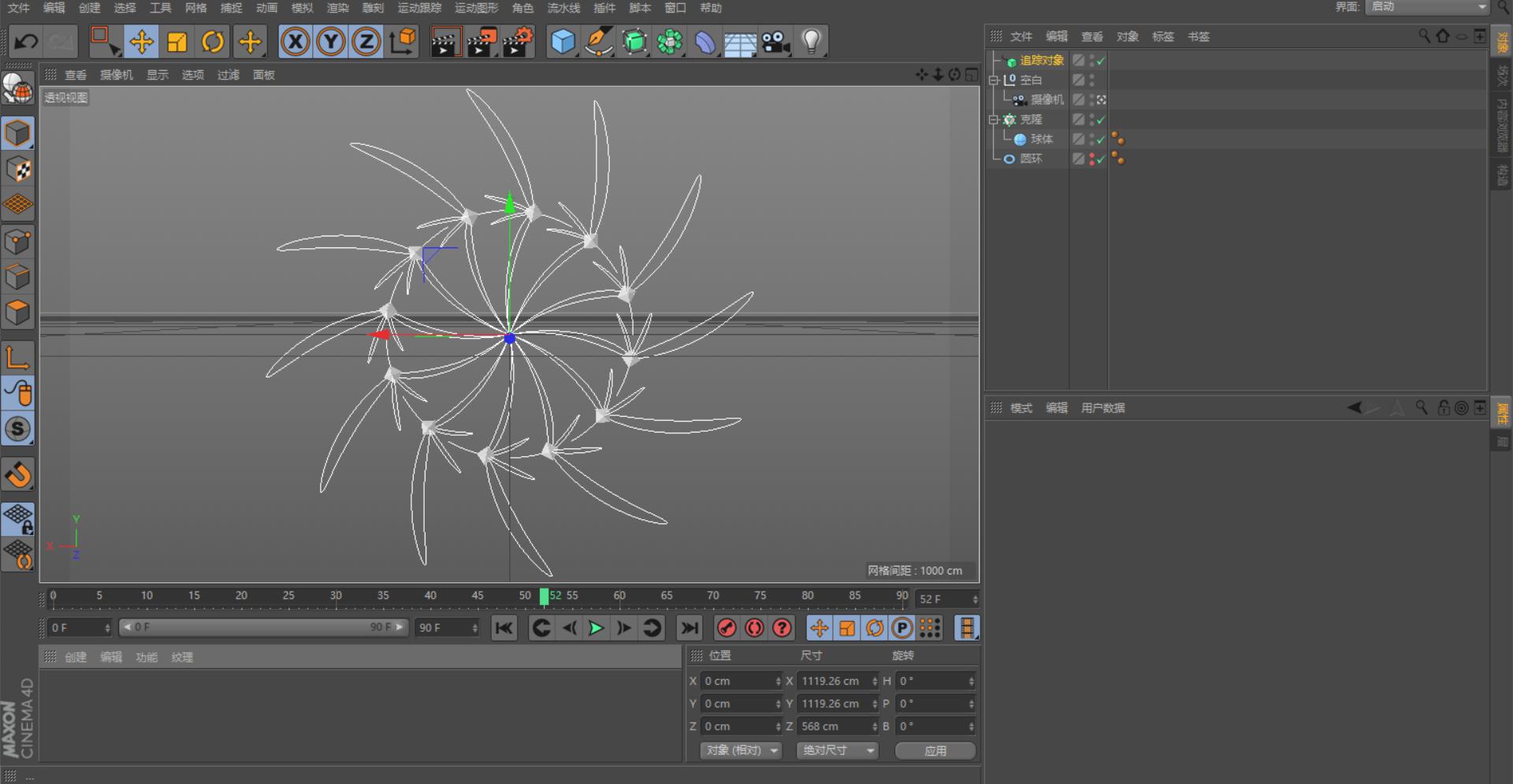The width and height of the screenshot is (1513, 784).
Task: Open the deformer bend icon
Action: [x=705, y=41]
